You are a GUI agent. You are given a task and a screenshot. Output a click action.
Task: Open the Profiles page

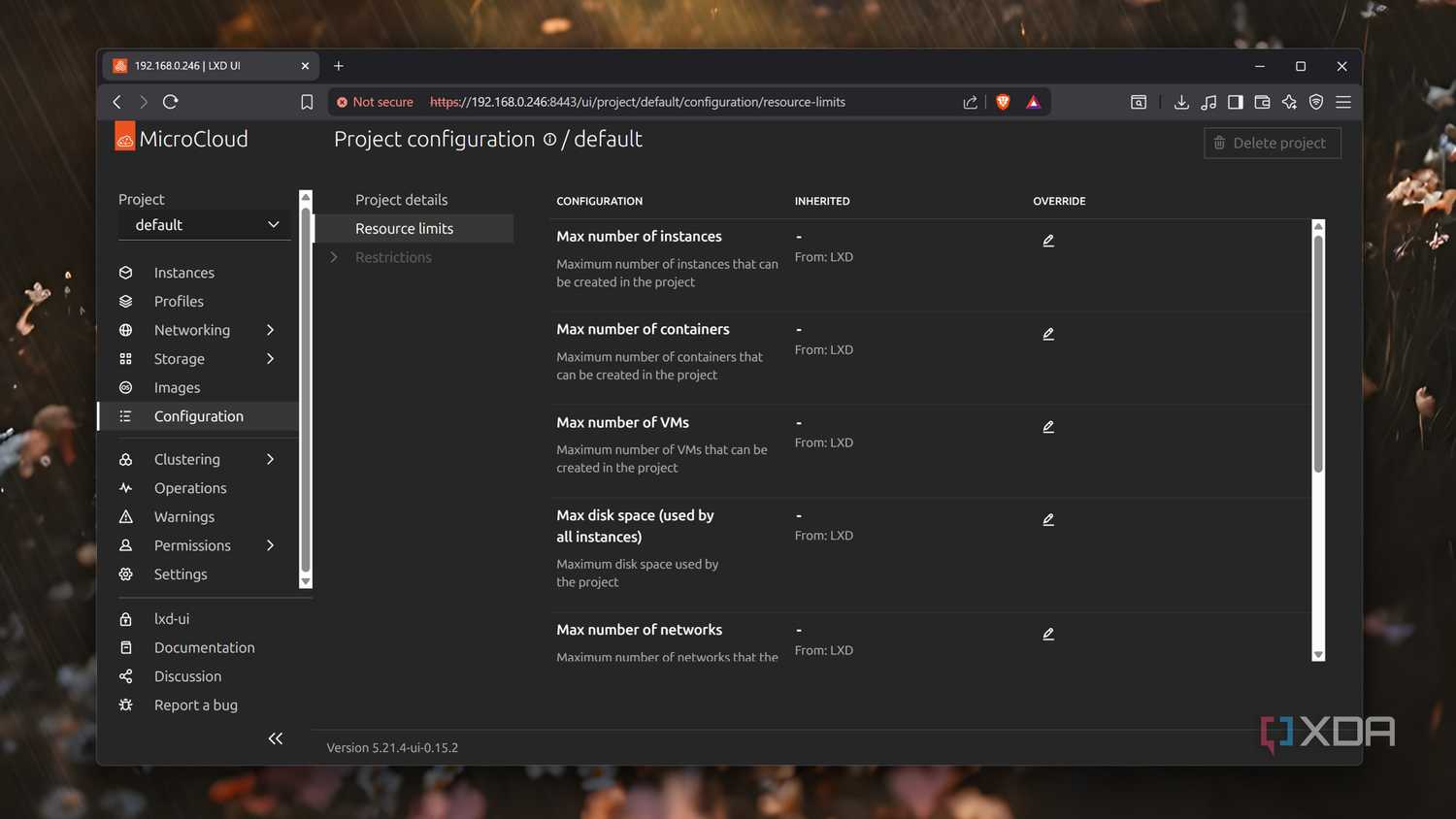click(x=179, y=302)
